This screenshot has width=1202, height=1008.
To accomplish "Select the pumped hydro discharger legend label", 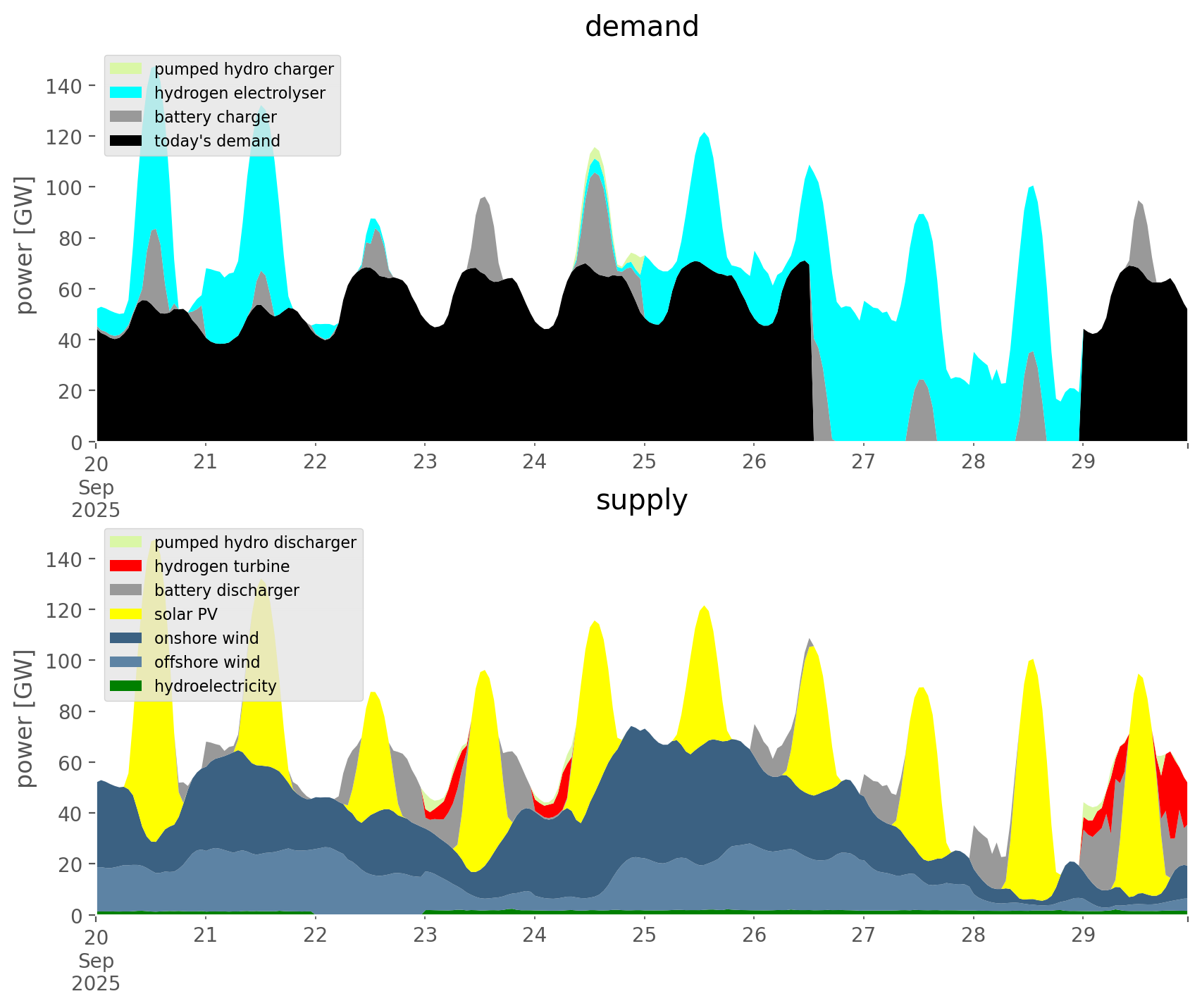I will (255, 542).
